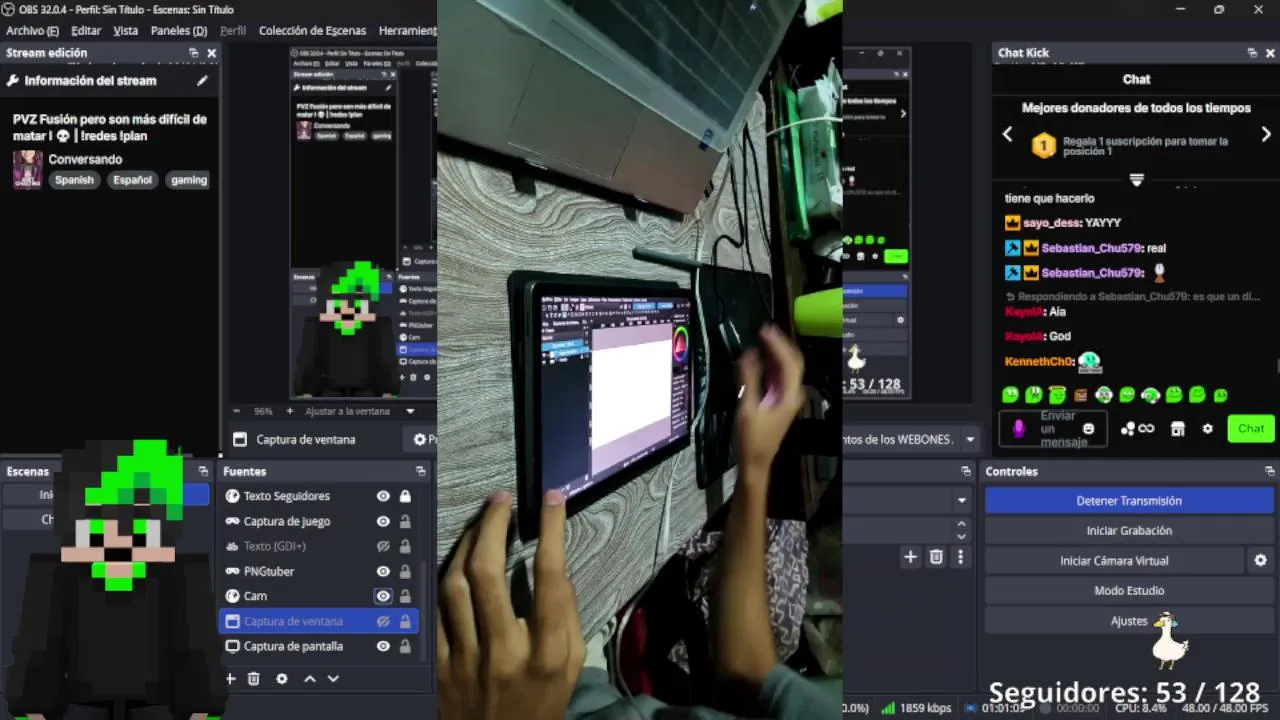Open the chat shop icon

coord(1178,429)
